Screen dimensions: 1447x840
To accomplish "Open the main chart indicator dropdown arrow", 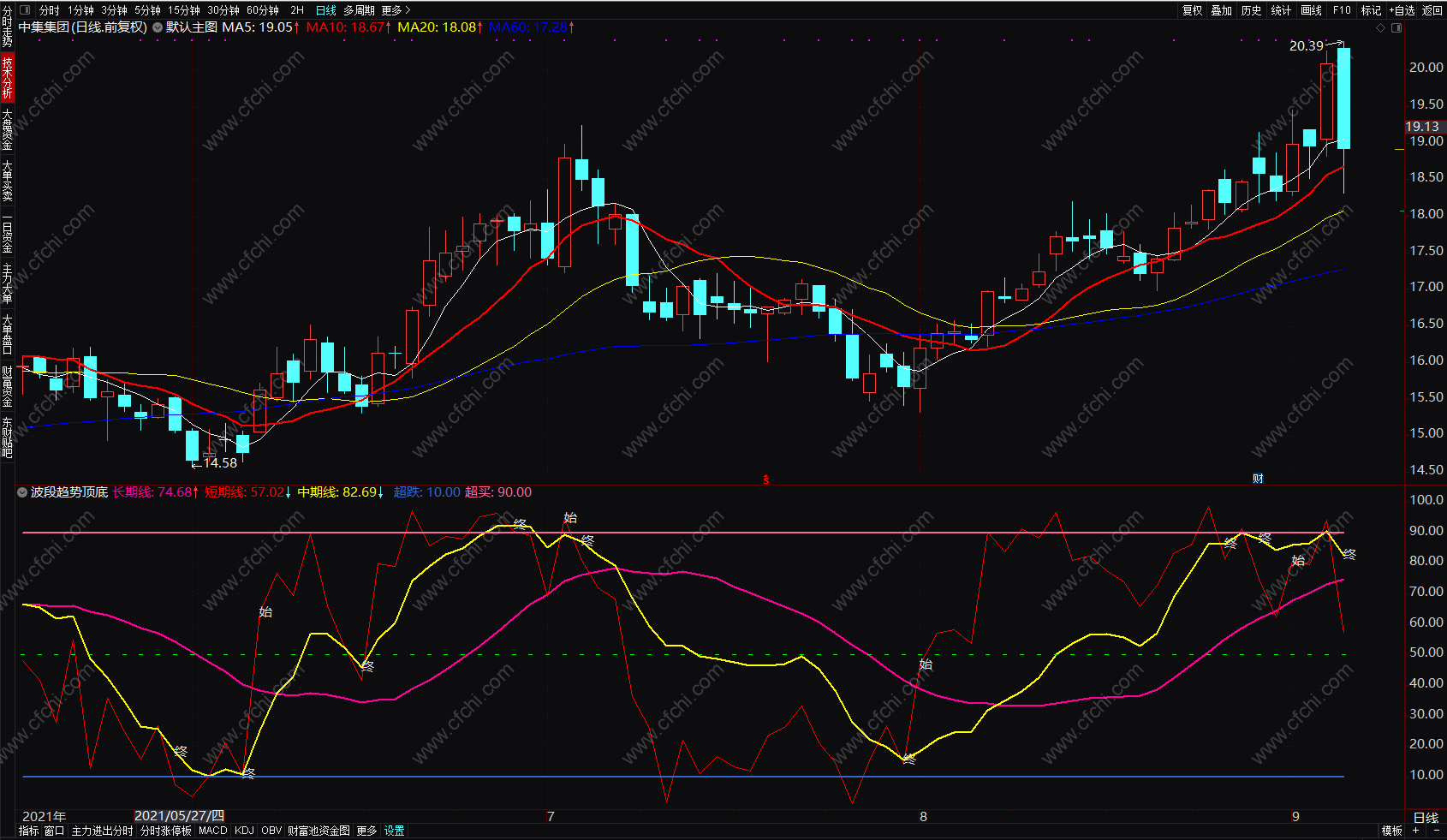I will click(158, 27).
